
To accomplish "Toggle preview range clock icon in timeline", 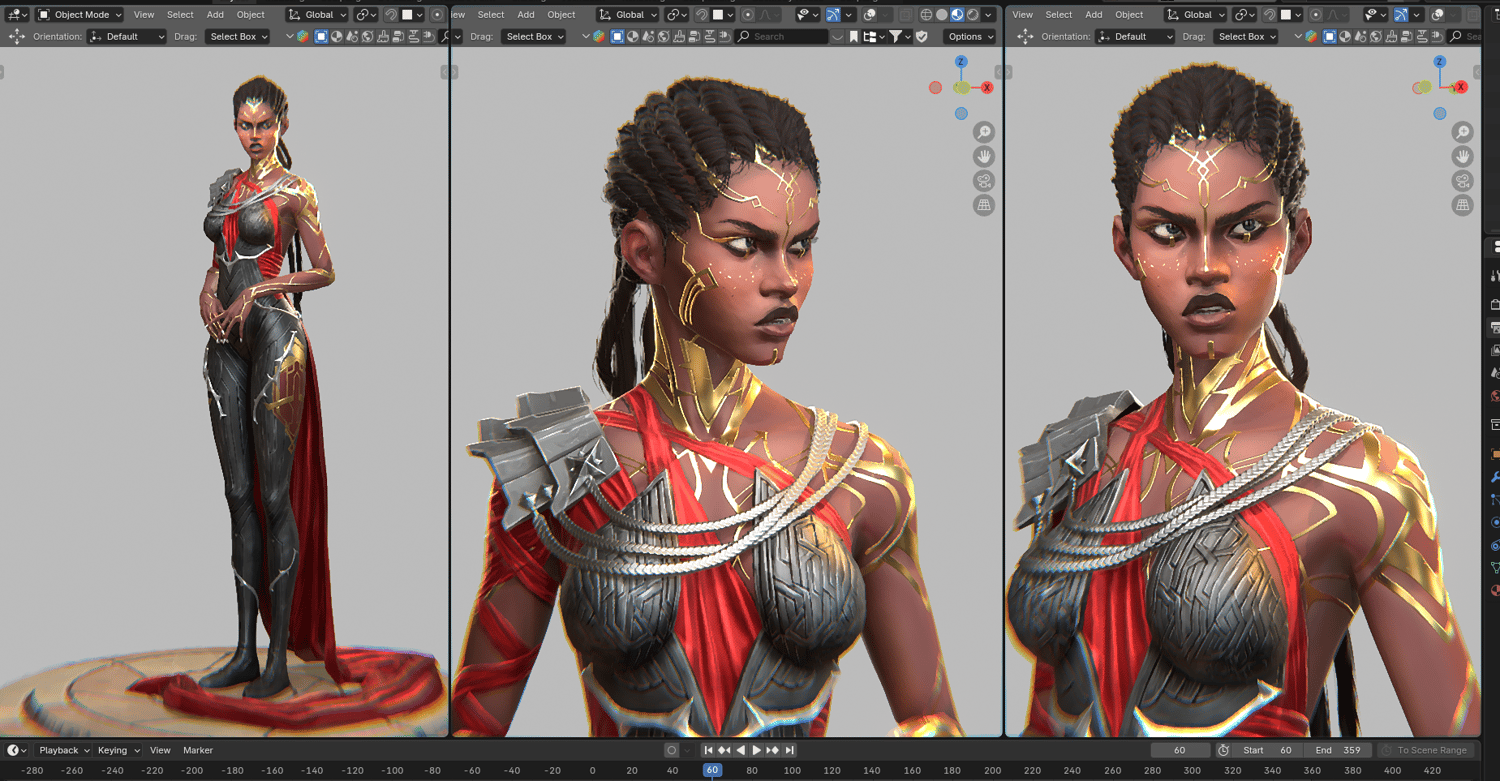I will pyautogui.click(x=1223, y=750).
